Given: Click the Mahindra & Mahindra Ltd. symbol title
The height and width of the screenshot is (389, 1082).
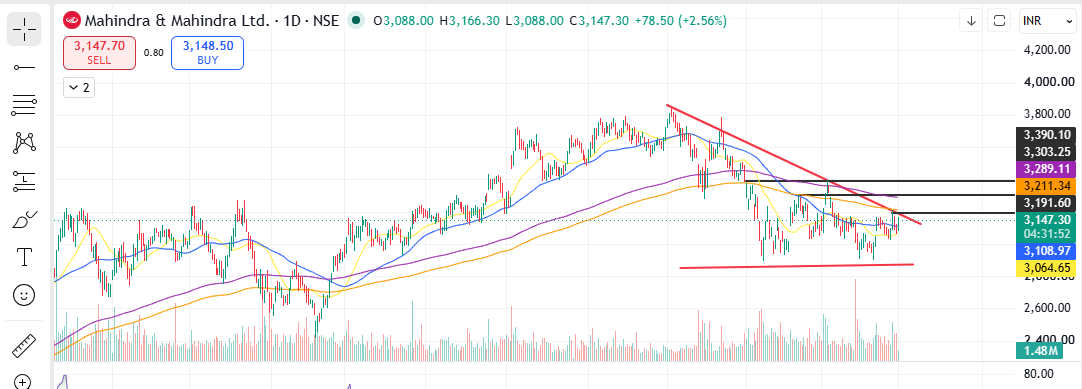Looking at the screenshot, I should click(x=177, y=21).
